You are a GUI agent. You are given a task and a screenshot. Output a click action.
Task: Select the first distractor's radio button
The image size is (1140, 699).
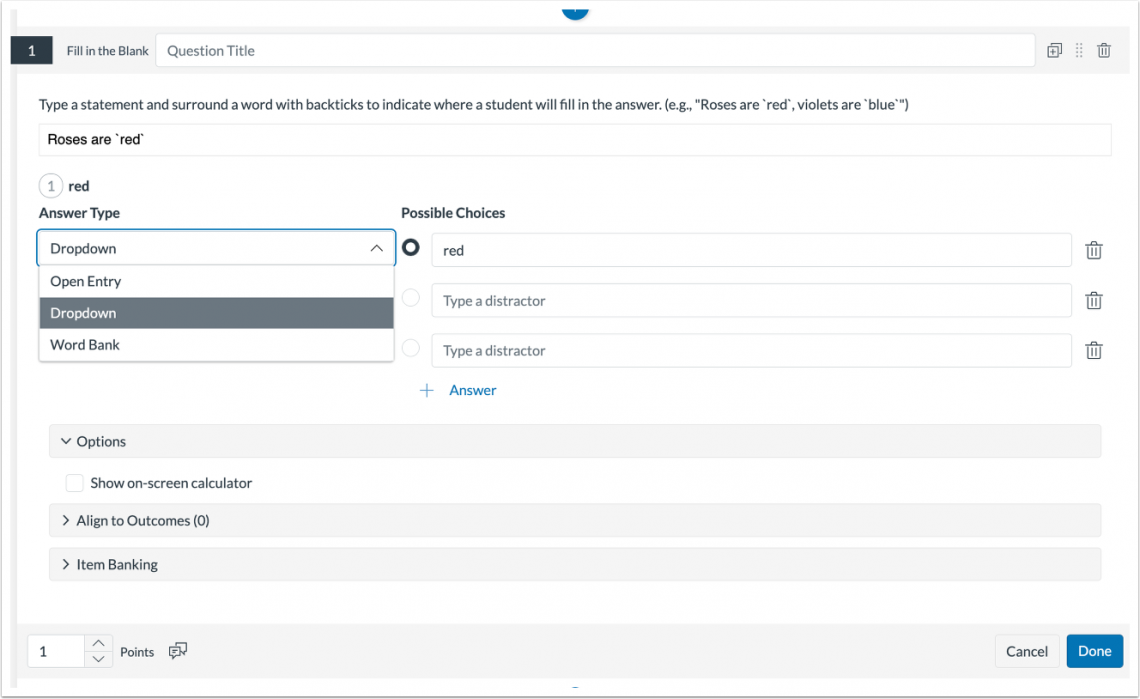[x=411, y=297]
